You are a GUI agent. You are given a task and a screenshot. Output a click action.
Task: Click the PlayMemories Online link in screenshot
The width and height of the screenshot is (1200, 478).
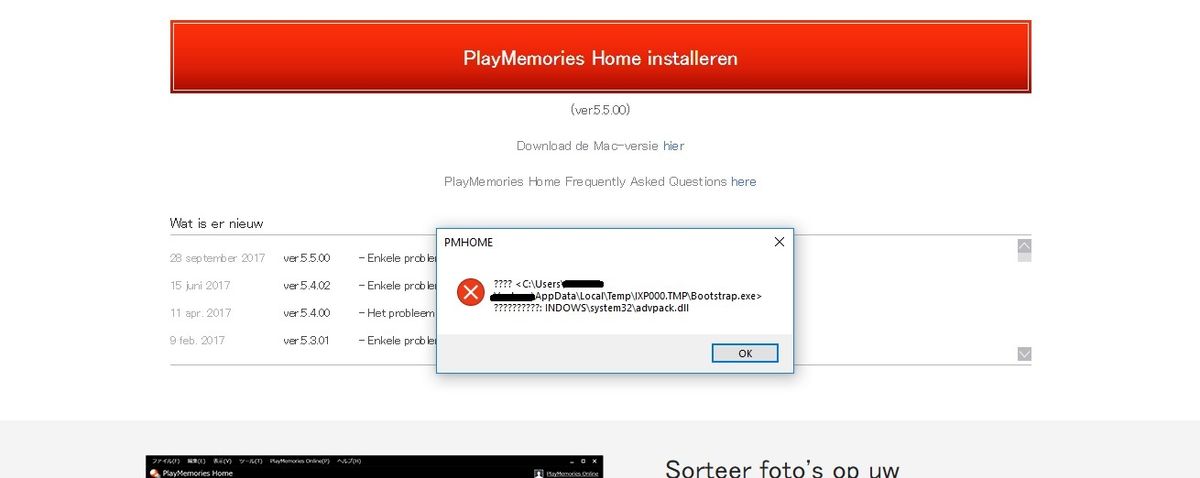573,473
